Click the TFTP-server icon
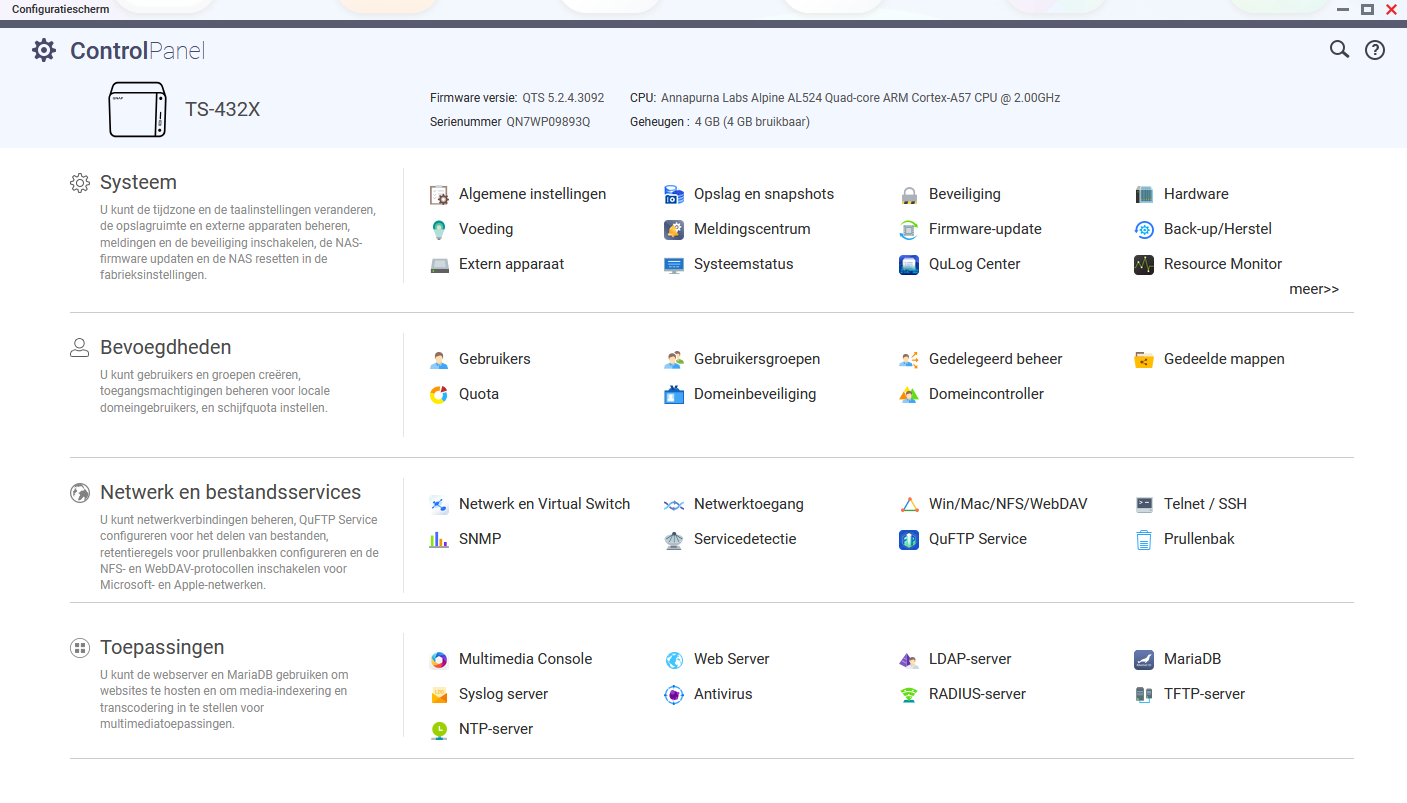Viewport: 1407px width, 803px height. click(1144, 694)
